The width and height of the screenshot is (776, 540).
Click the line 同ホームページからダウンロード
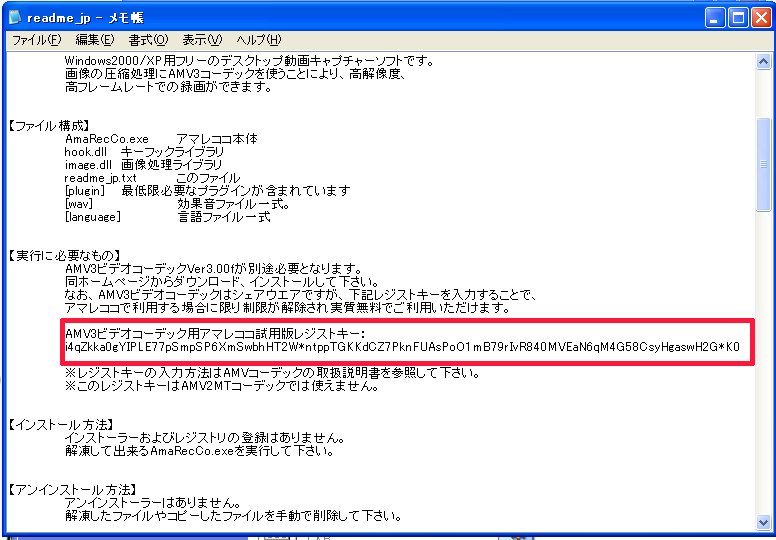pos(222,282)
